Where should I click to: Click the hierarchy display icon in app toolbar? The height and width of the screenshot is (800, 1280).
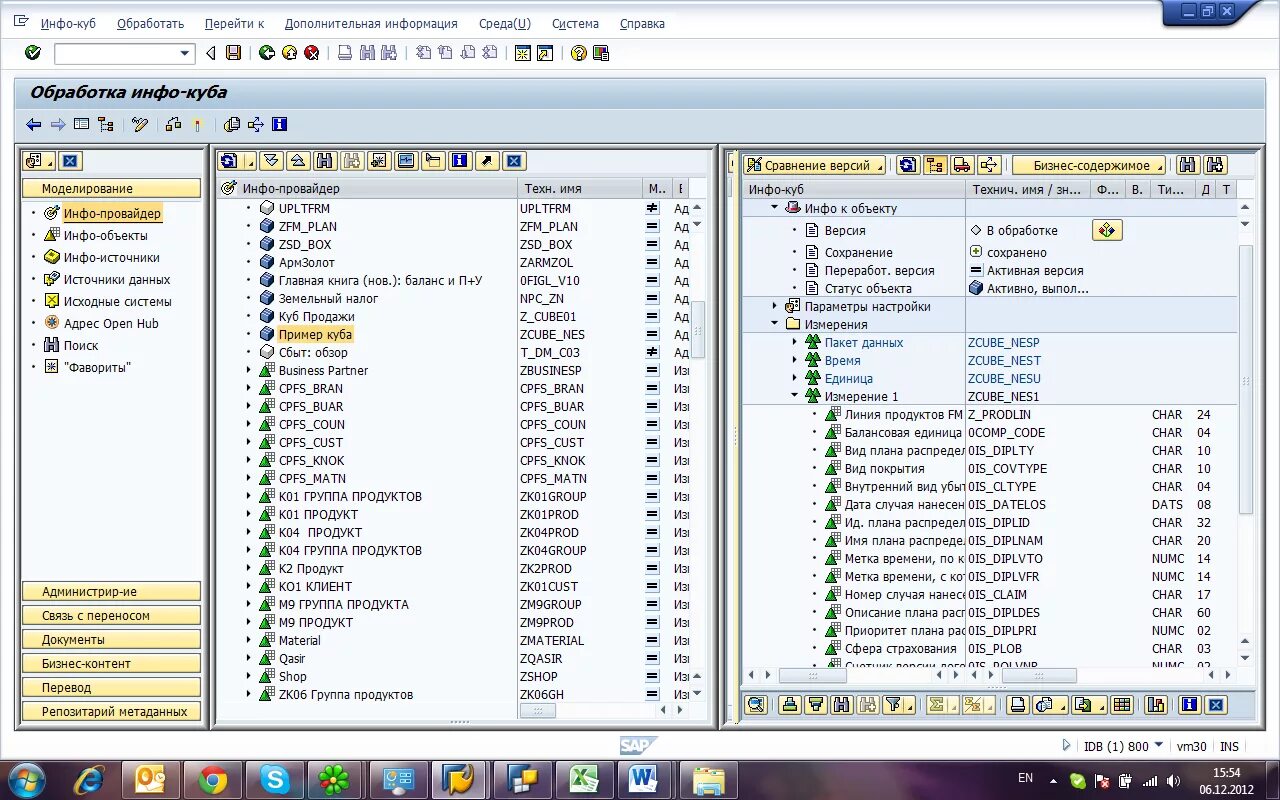pos(105,124)
